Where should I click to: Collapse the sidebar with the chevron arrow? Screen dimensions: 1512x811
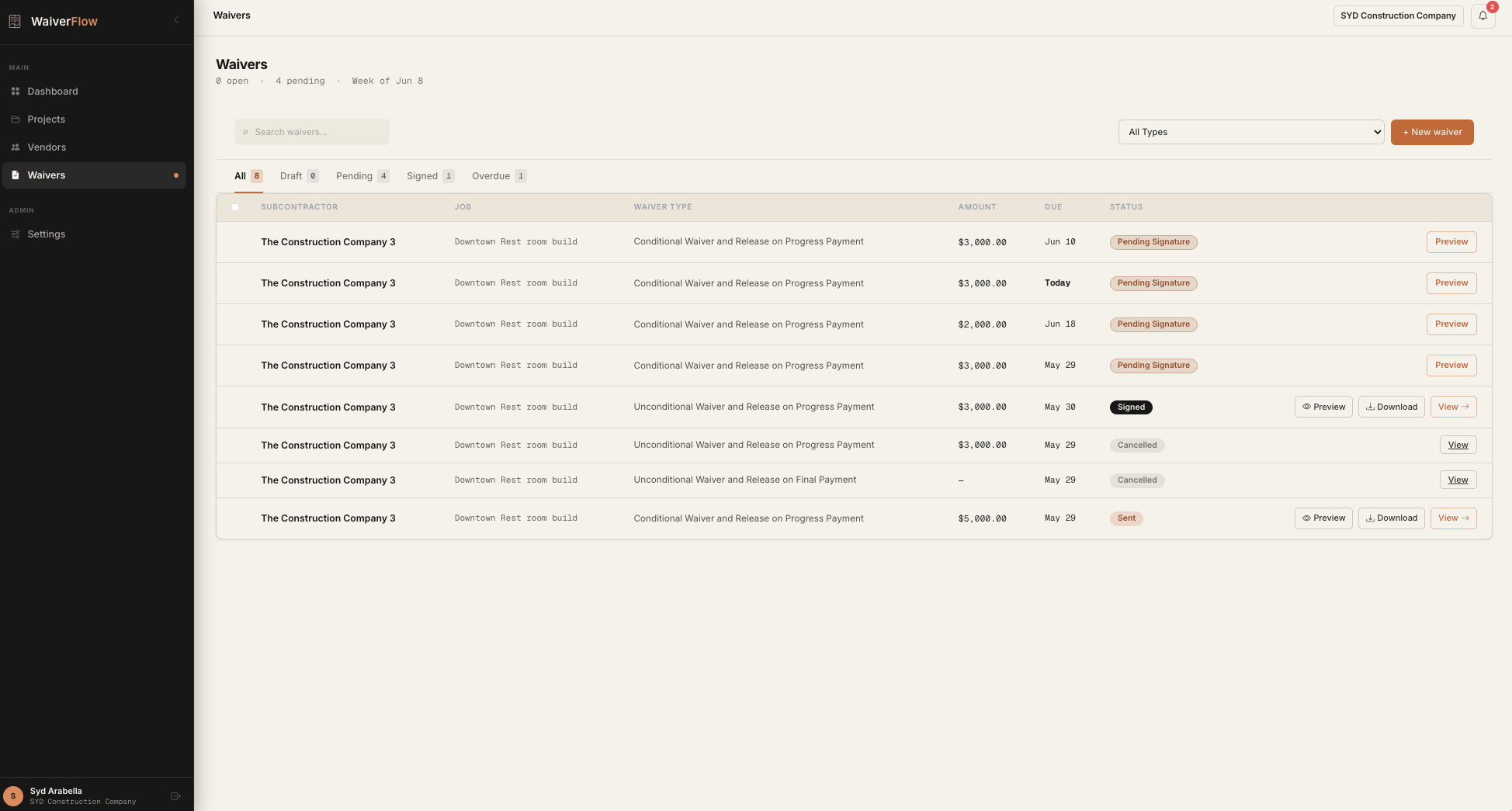(x=176, y=20)
